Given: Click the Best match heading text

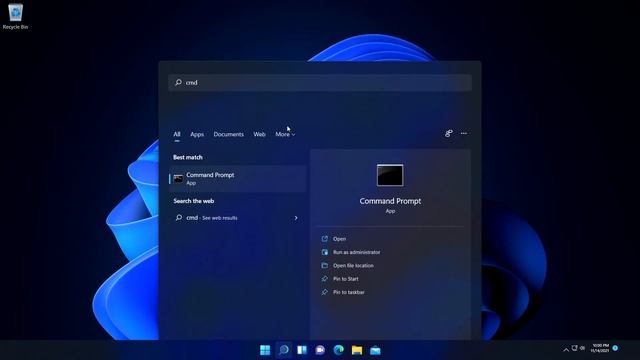Looking at the screenshot, I should [x=188, y=157].
